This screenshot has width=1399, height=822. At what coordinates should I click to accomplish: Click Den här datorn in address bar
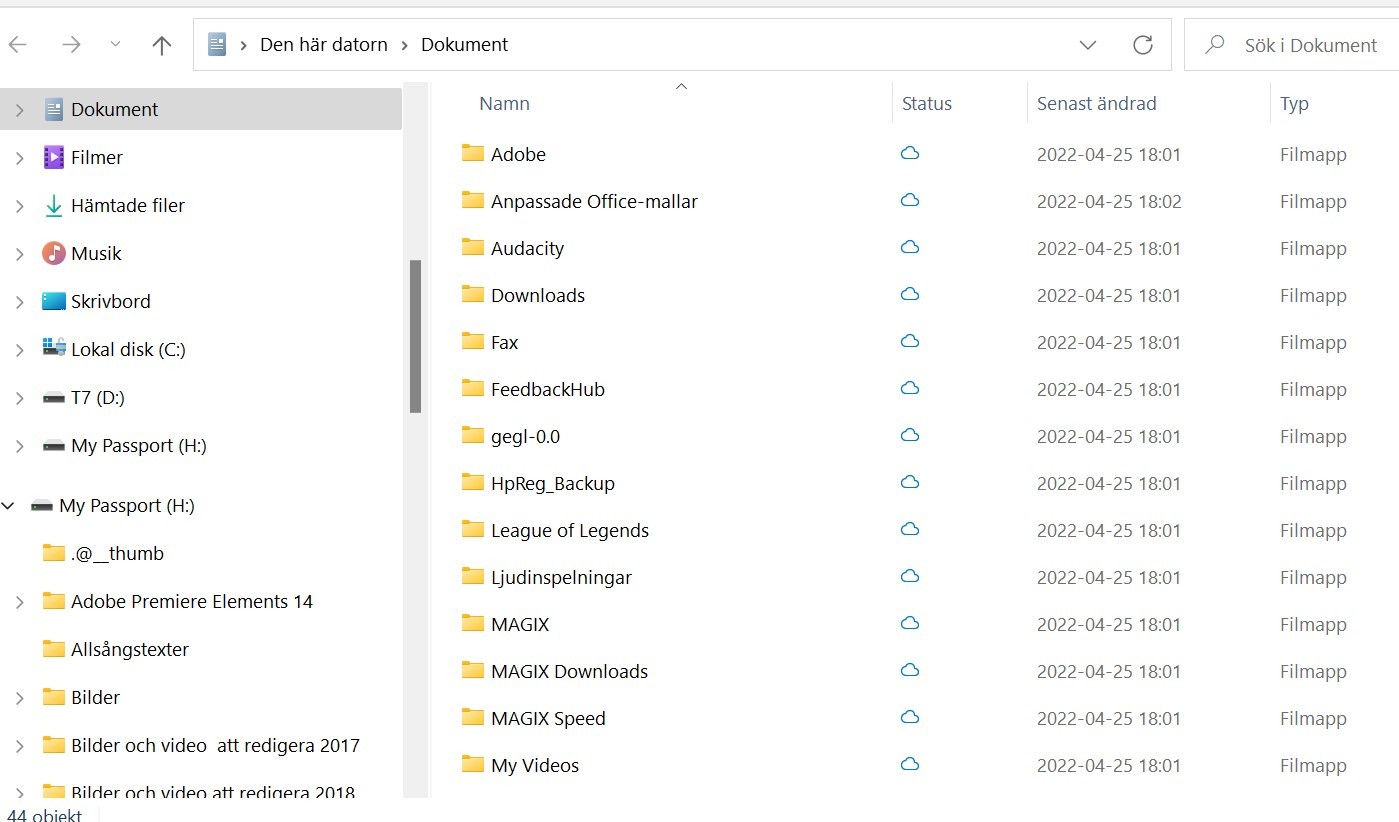[324, 45]
